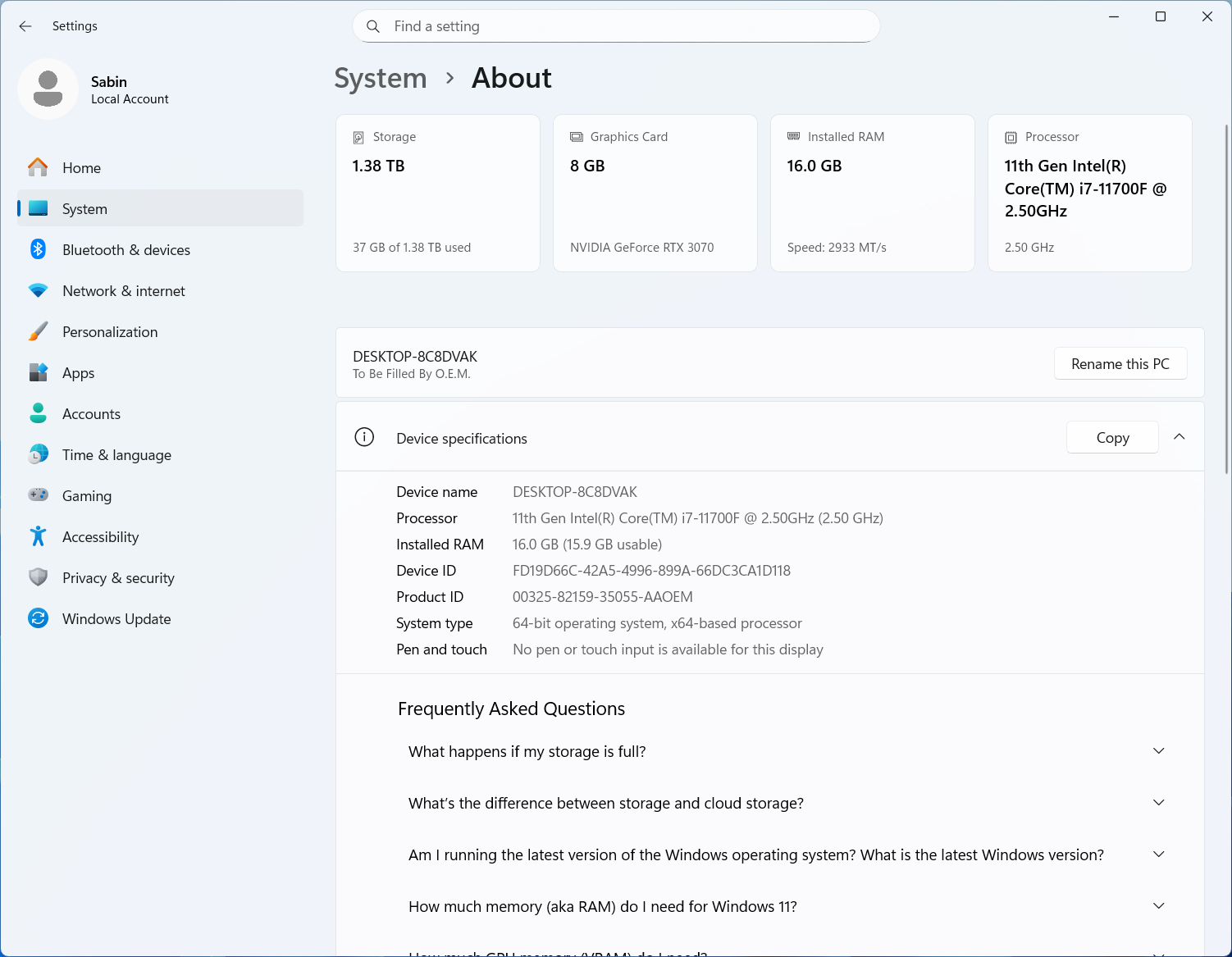Click the Home house icon in sidebar
This screenshot has height=957, width=1232.
click(x=38, y=167)
